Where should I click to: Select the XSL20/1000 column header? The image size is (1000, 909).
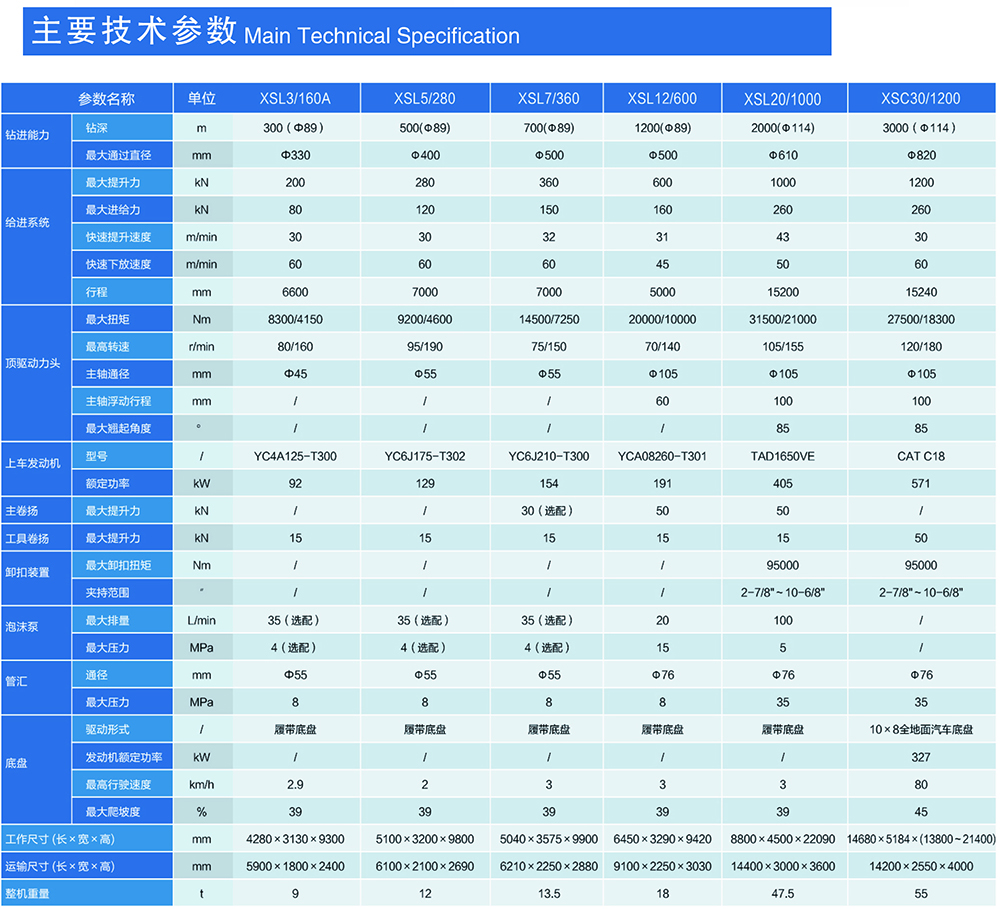click(783, 100)
